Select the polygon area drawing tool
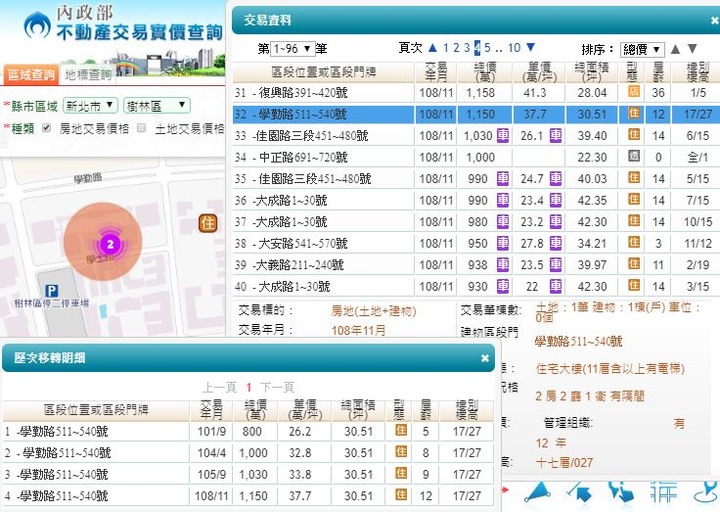The image size is (720, 512). tap(537, 493)
